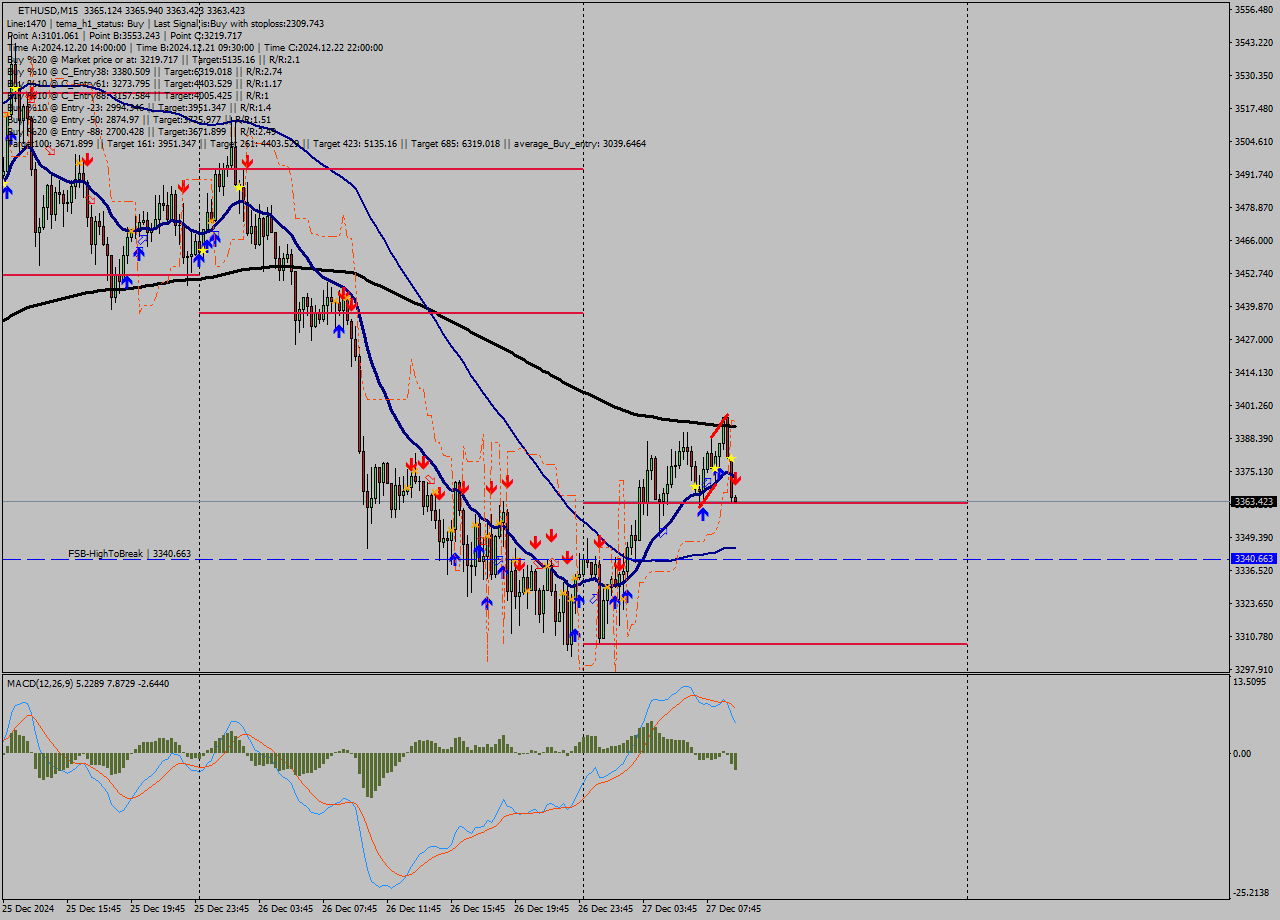Click price scale value 3375.130
1280x920 pixels.
1253,472
